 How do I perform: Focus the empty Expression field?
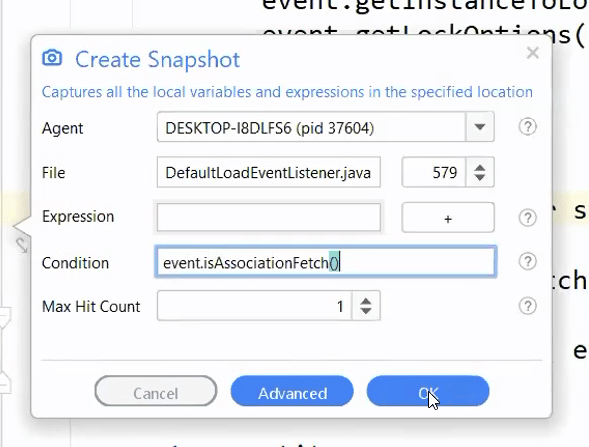coord(269,217)
